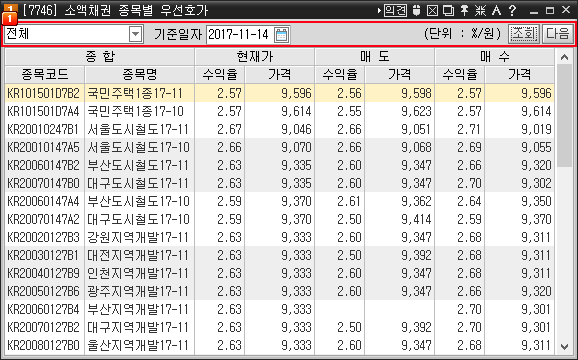578x360 pixels.
Task: Click code KR20020127B3
Action: click(43, 238)
